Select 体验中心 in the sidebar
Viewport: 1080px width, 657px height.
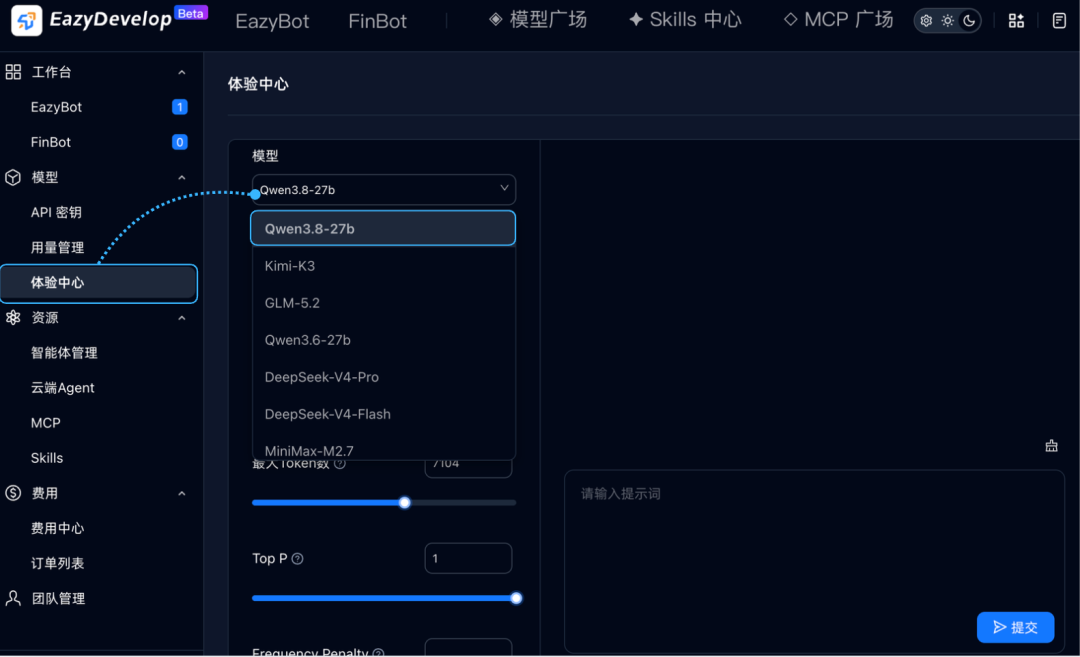click(99, 283)
